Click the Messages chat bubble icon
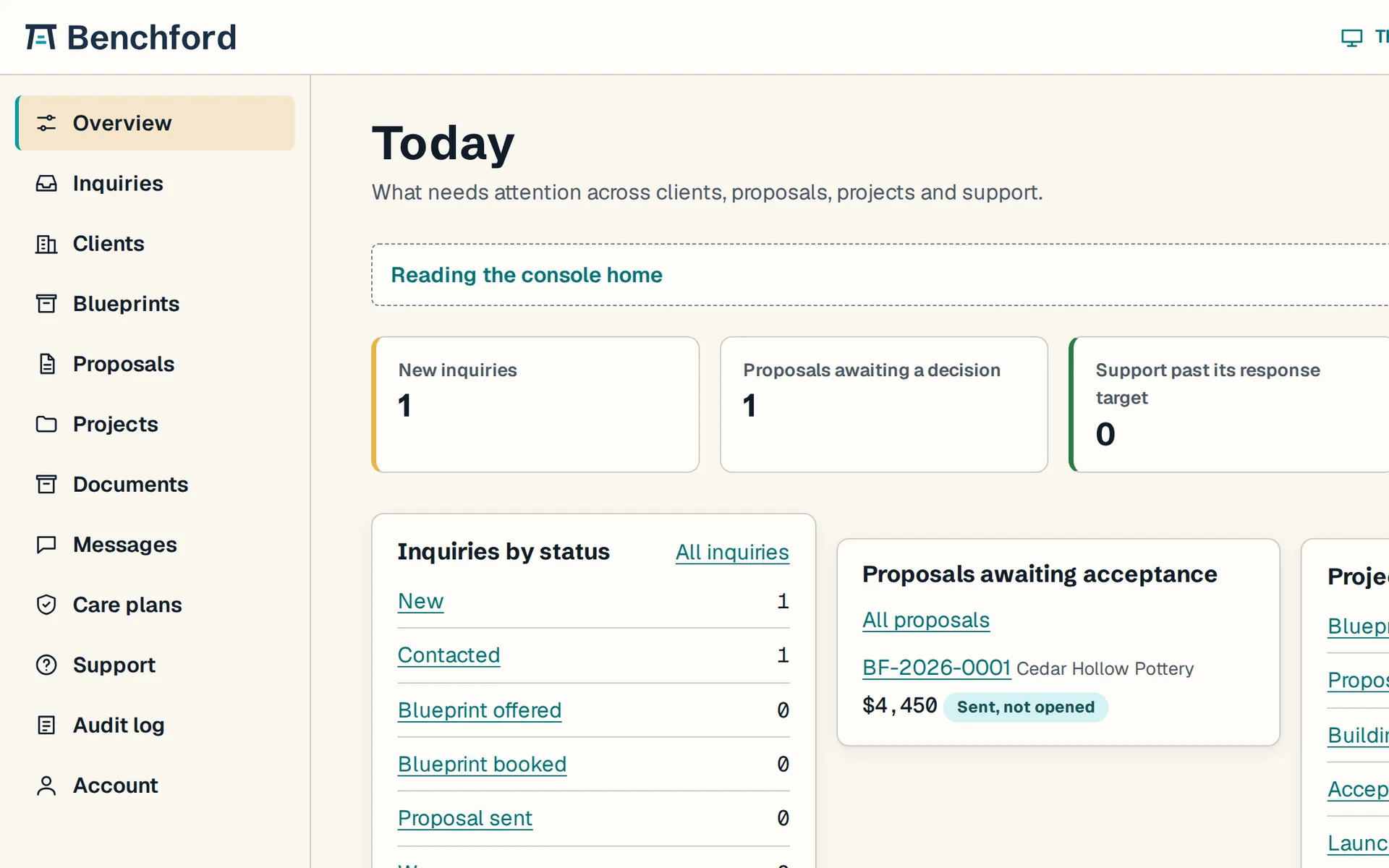This screenshot has height=868, width=1389. click(x=46, y=545)
